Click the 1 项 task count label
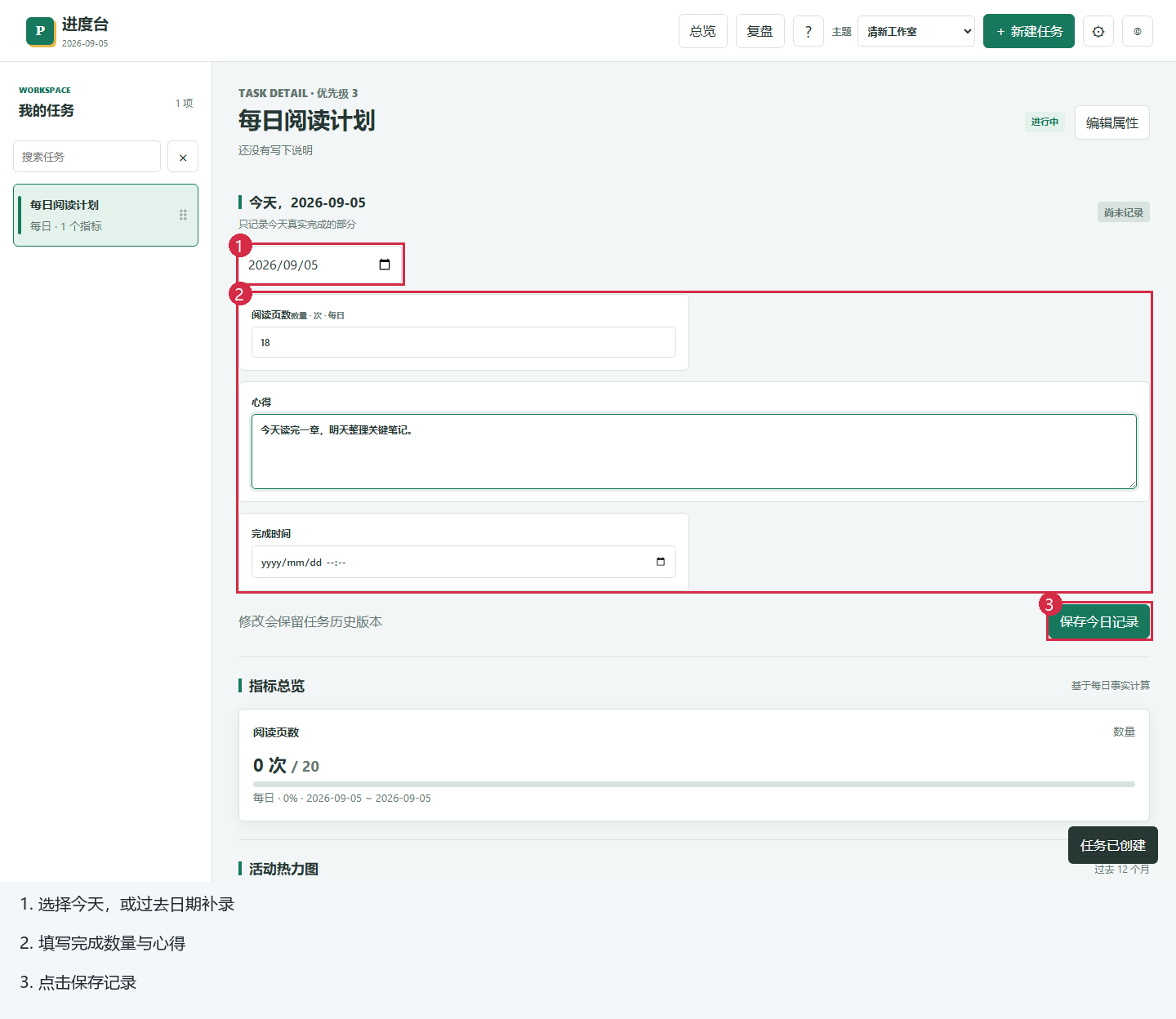Image resolution: width=1176 pixels, height=1019 pixels. (x=184, y=103)
